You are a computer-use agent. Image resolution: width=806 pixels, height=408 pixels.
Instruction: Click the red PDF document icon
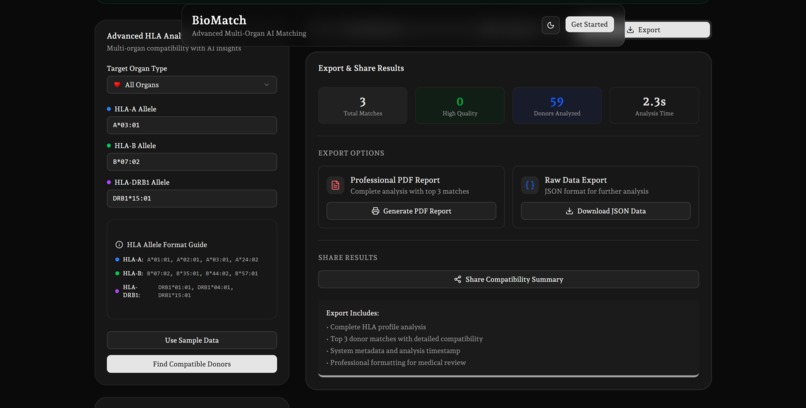point(335,185)
